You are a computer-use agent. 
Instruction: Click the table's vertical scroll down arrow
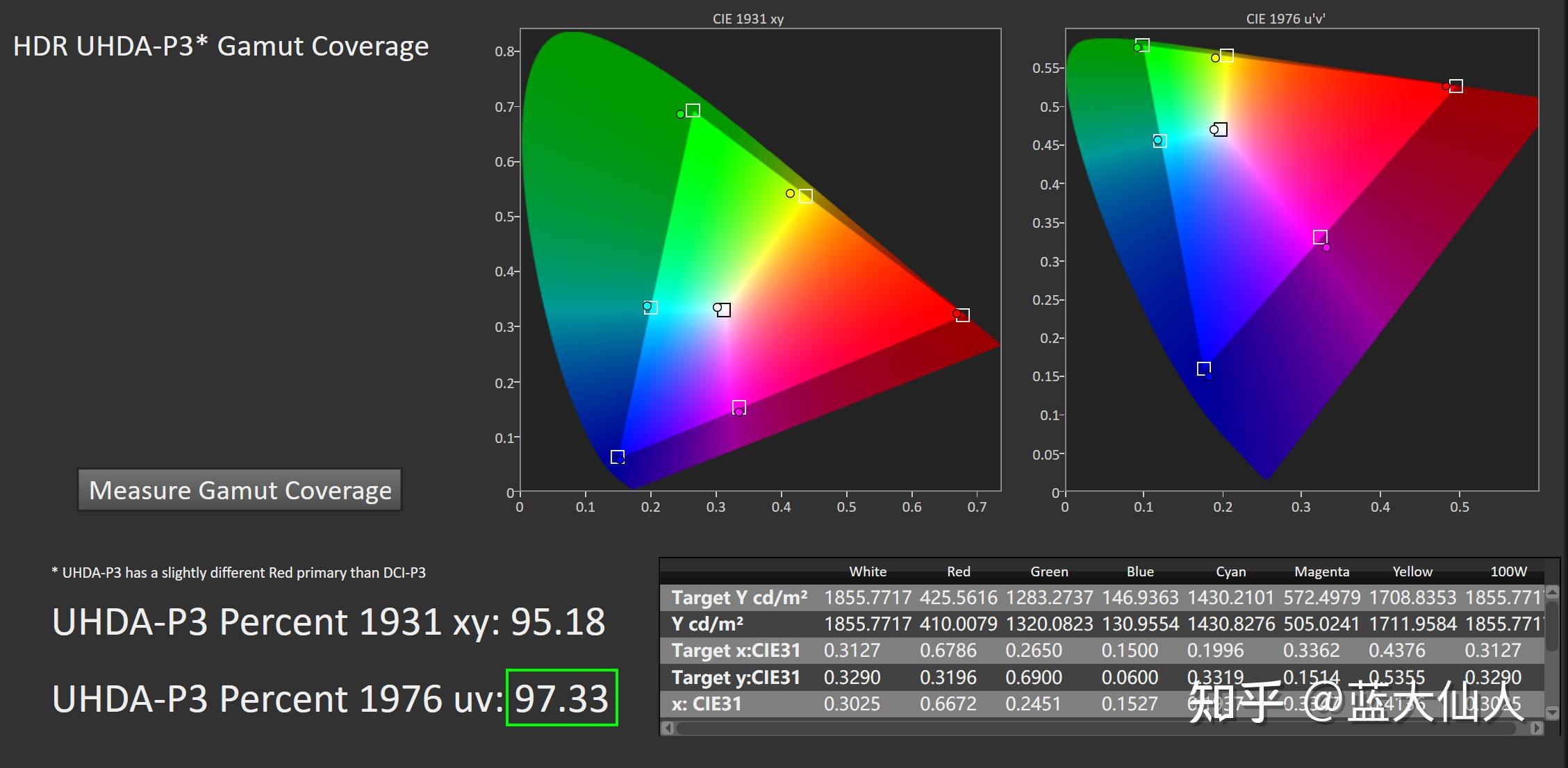click(x=1553, y=712)
